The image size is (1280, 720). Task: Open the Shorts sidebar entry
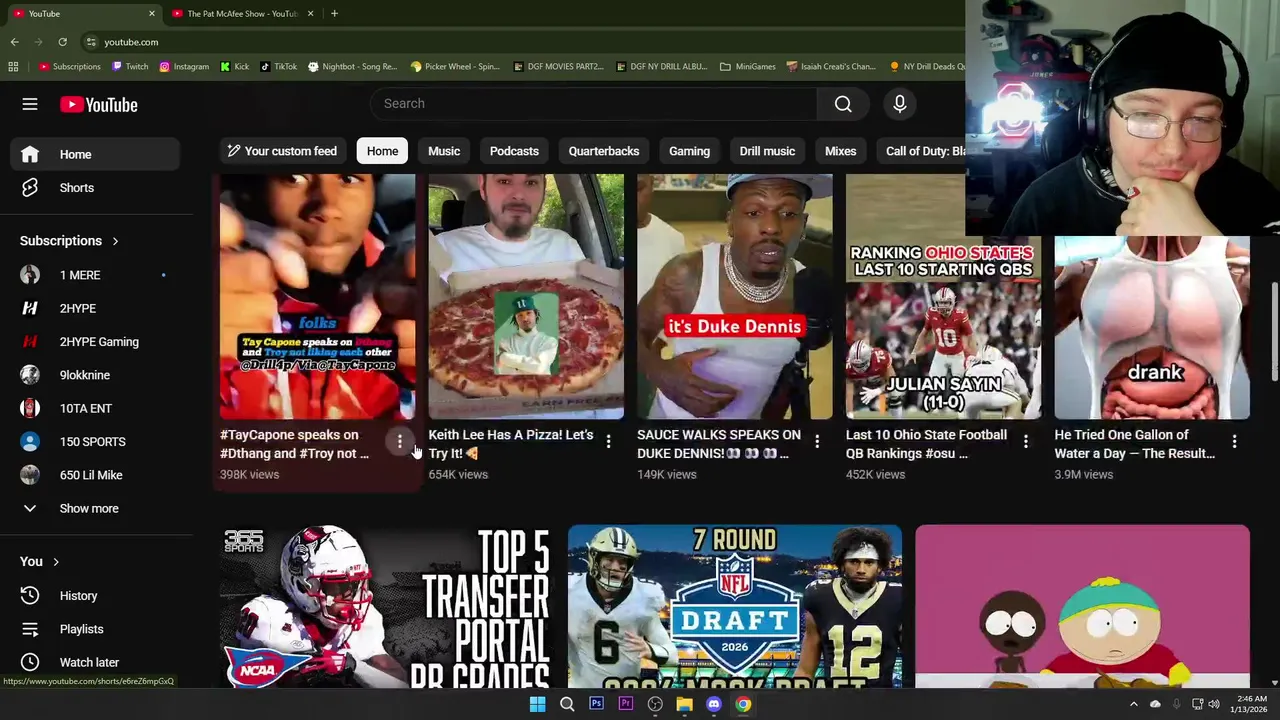[x=95, y=188]
